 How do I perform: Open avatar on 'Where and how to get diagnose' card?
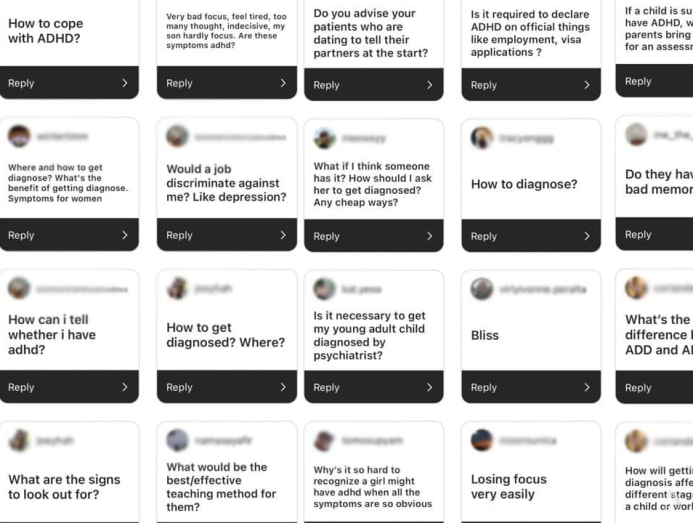point(19,136)
